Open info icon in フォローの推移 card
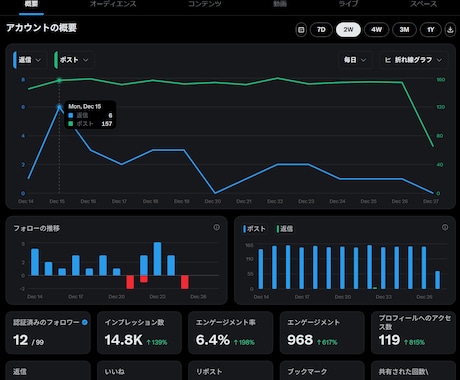This screenshot has width=460, height=380. (216, 227)
